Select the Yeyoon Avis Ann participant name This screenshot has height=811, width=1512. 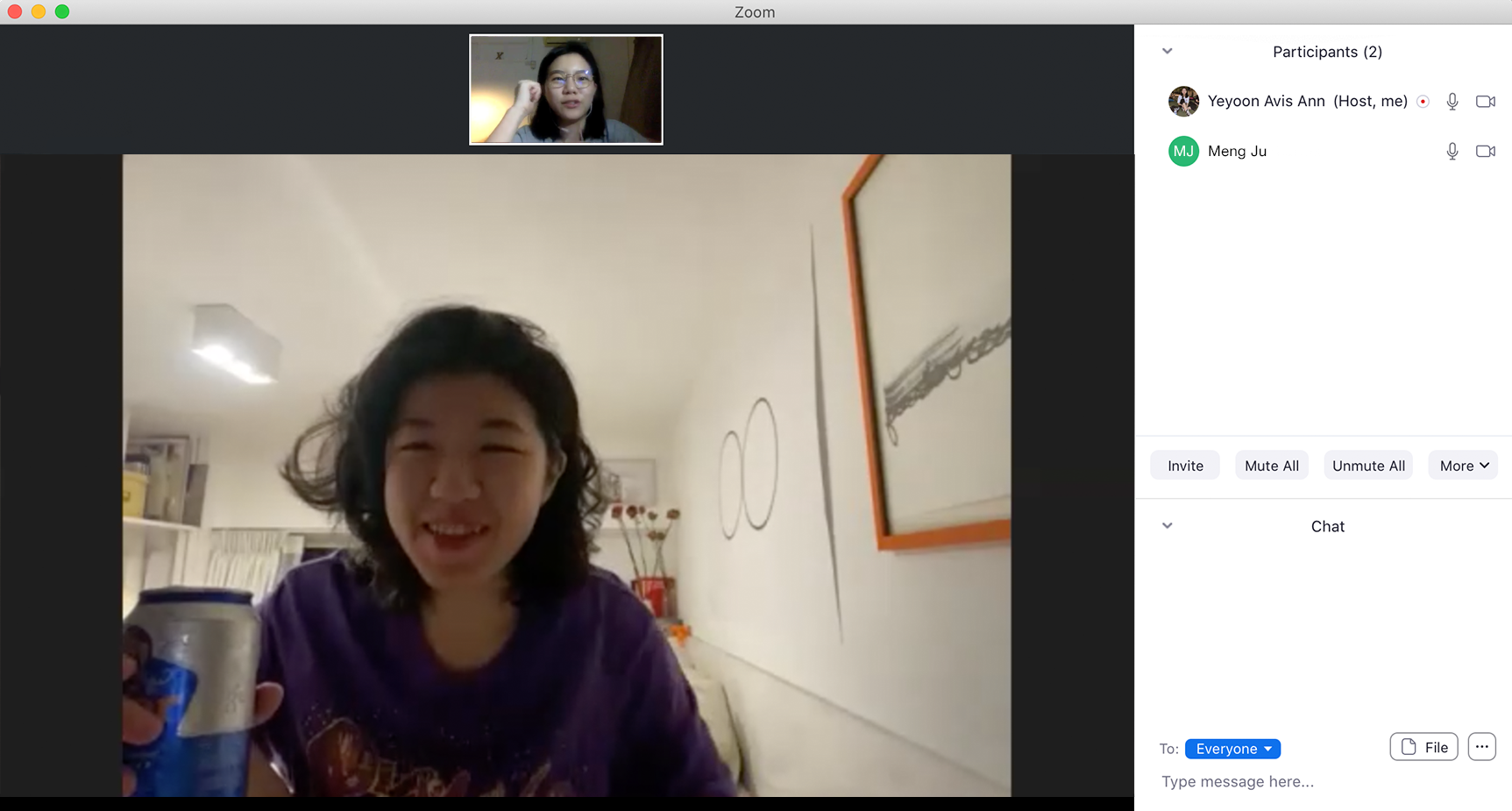tap(1266, 102)
